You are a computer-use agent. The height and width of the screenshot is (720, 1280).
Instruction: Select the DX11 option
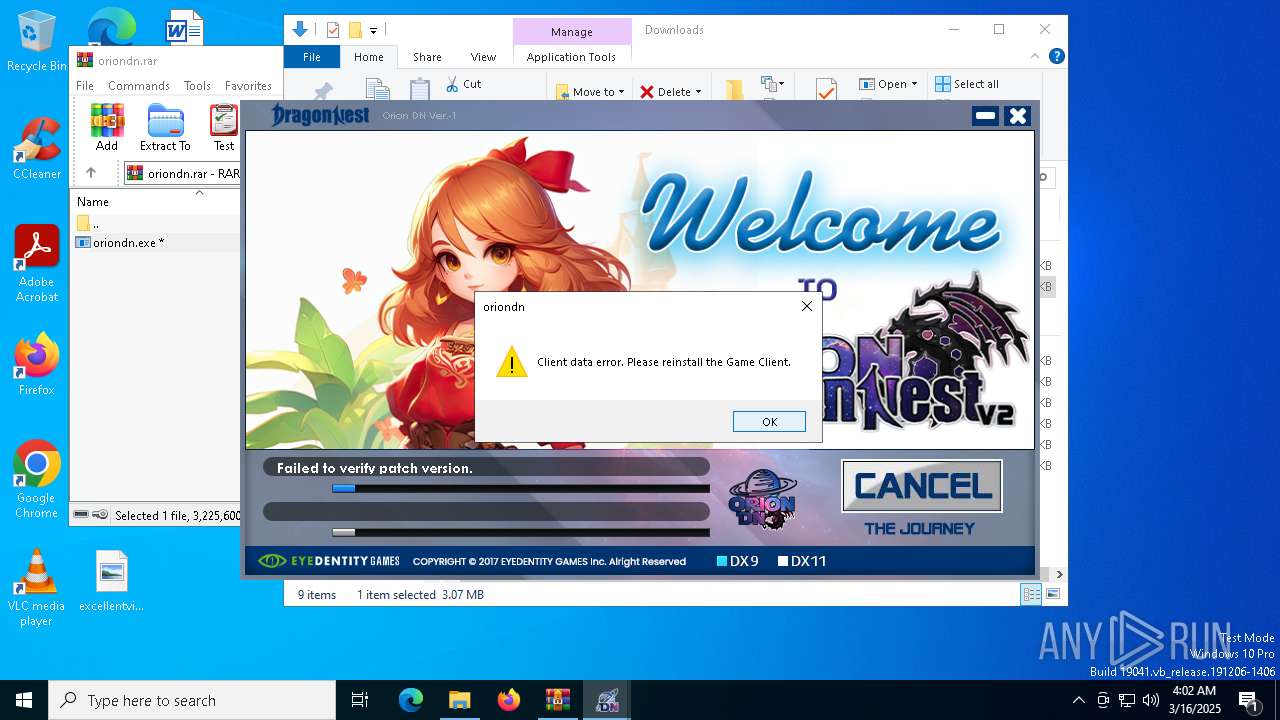point(803,561)
